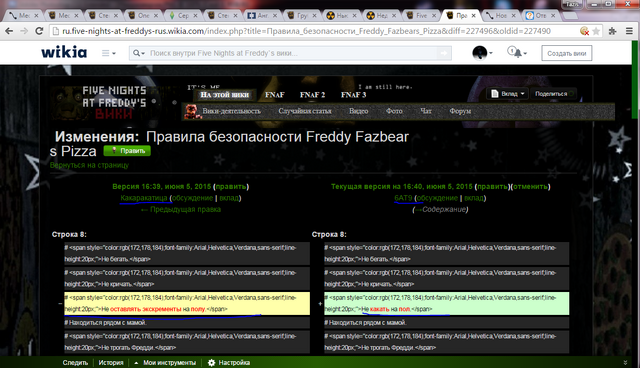Click править next to the old revision

[231, 186]
